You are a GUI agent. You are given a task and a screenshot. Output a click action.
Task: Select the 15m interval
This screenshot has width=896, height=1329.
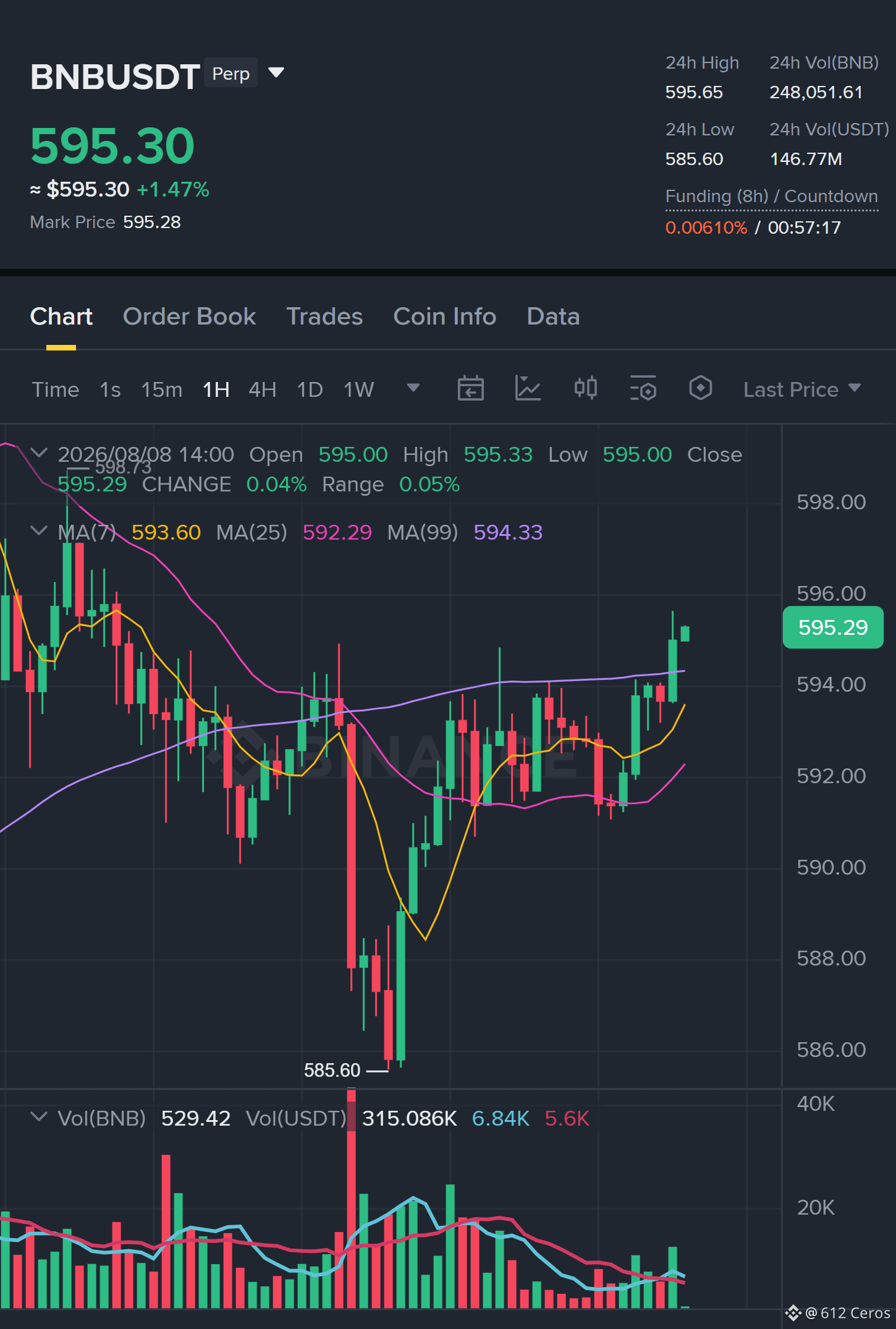tap(162, 389)
